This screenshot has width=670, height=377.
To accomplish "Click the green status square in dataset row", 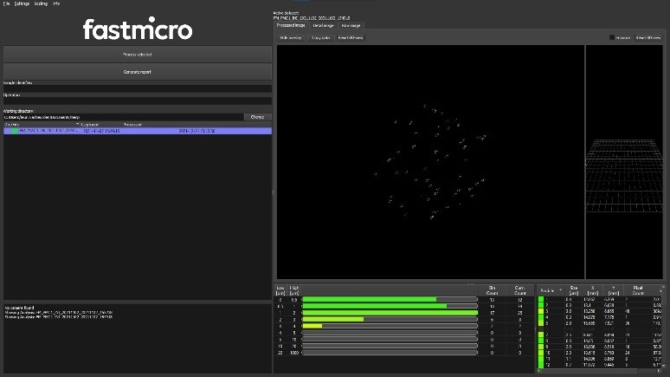I will [x=15, y=131].
